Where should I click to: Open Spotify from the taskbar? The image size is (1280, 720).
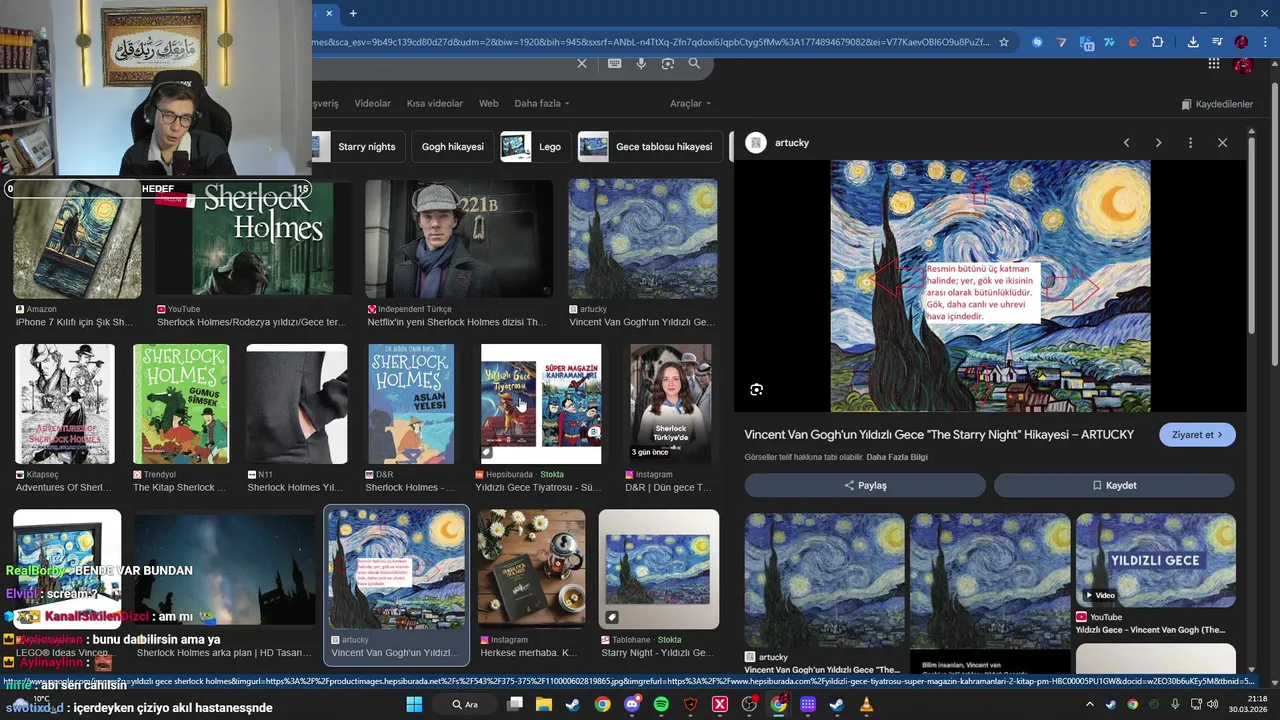(661, 704)
